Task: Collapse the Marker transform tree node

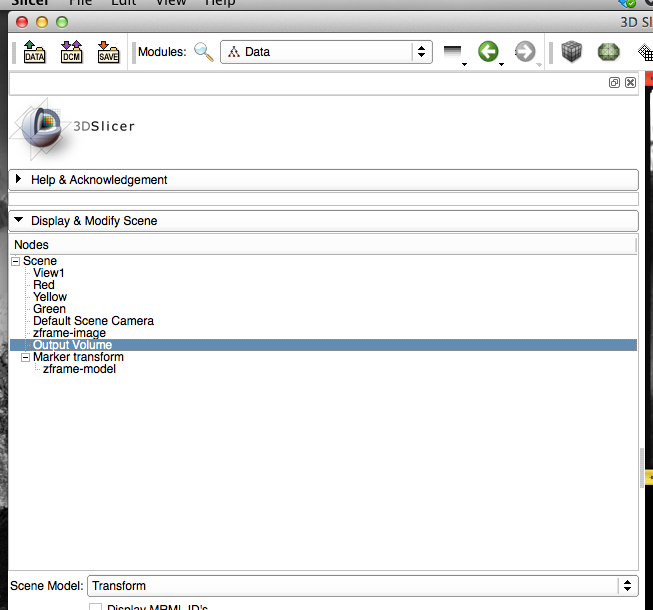Action: (25, 357)
